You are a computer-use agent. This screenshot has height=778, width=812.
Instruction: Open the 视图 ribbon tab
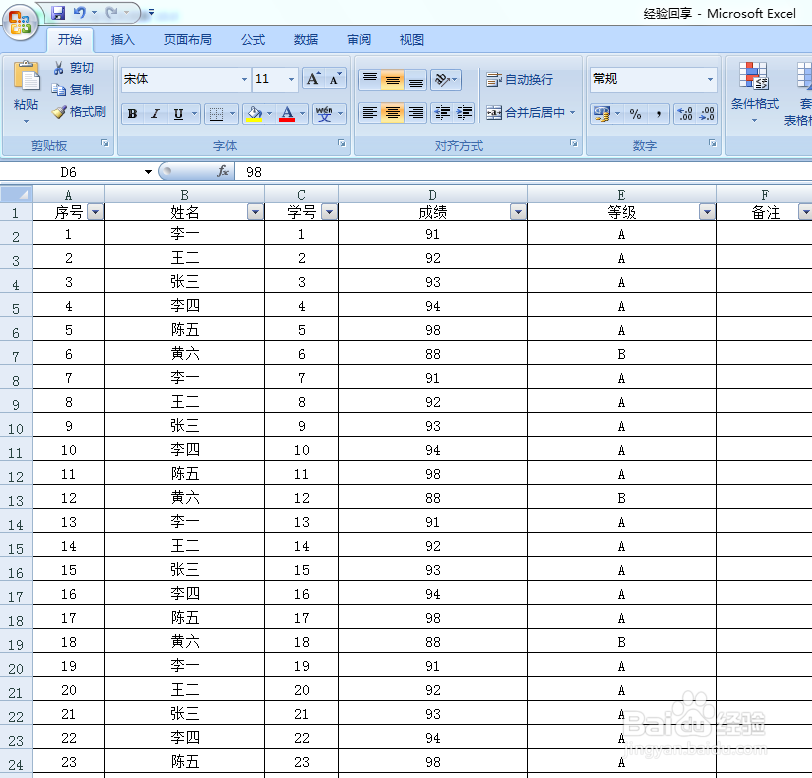point(412,39)
